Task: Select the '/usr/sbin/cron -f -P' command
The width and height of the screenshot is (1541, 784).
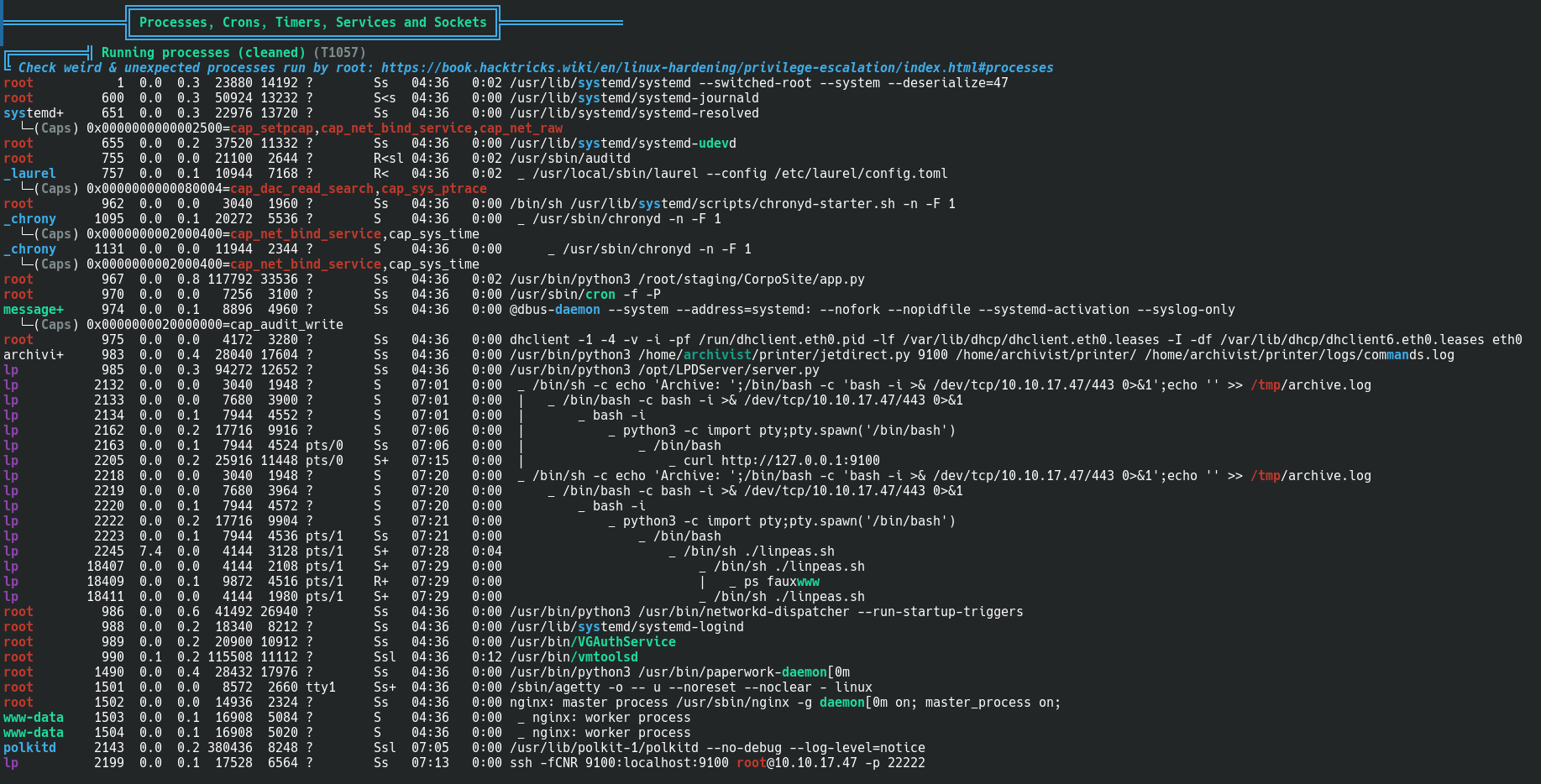Action: [x=585, y=295]
